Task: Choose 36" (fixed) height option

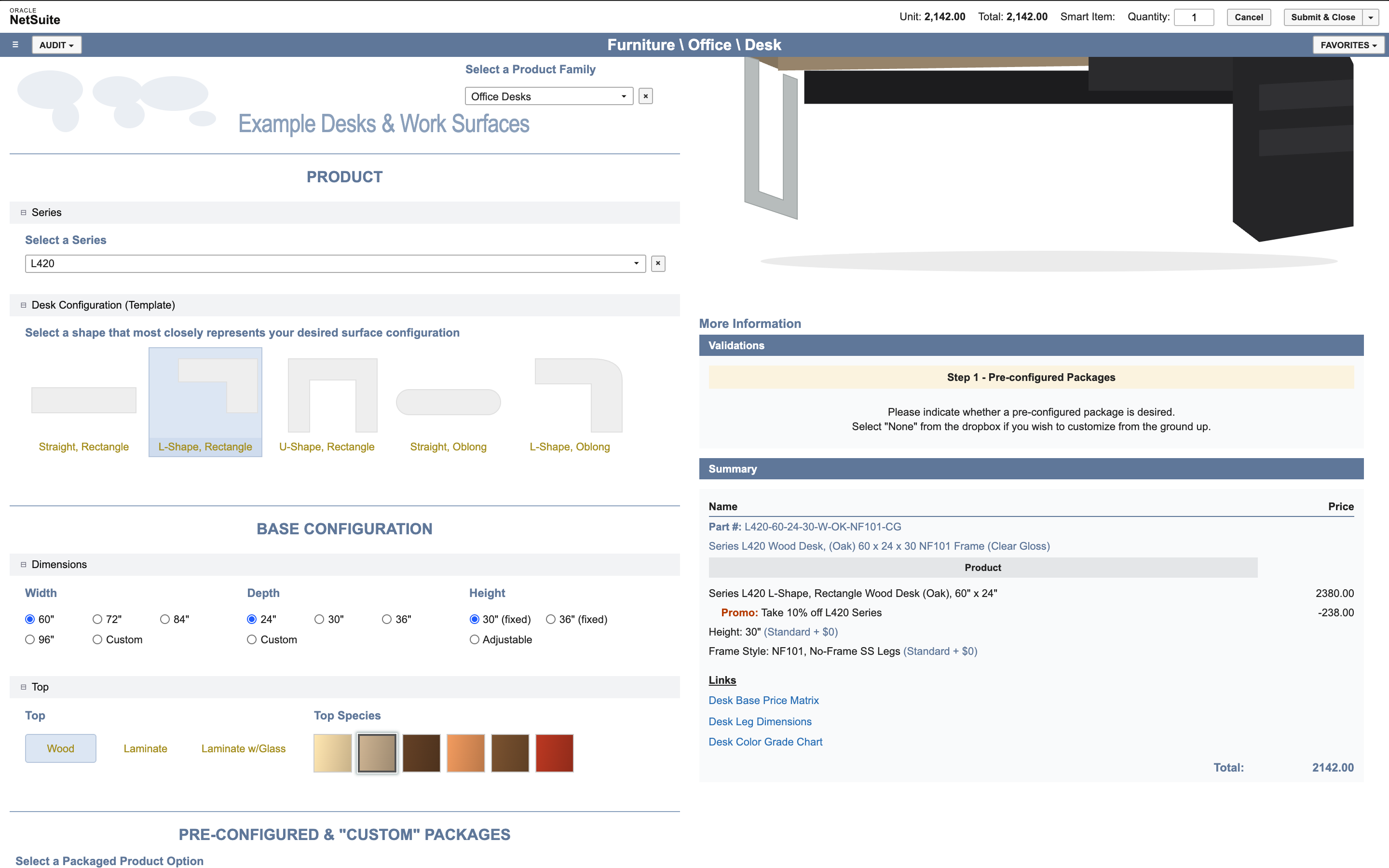Action: coord(550,620)
